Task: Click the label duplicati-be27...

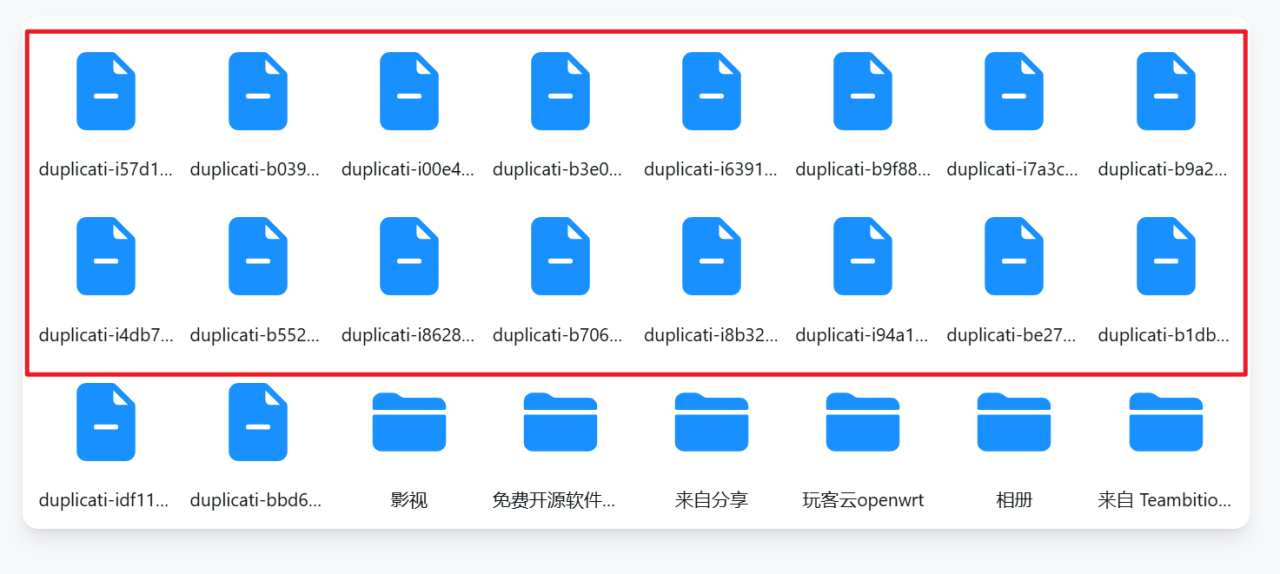Action: pyautogui.click(x=1014, y=335)
